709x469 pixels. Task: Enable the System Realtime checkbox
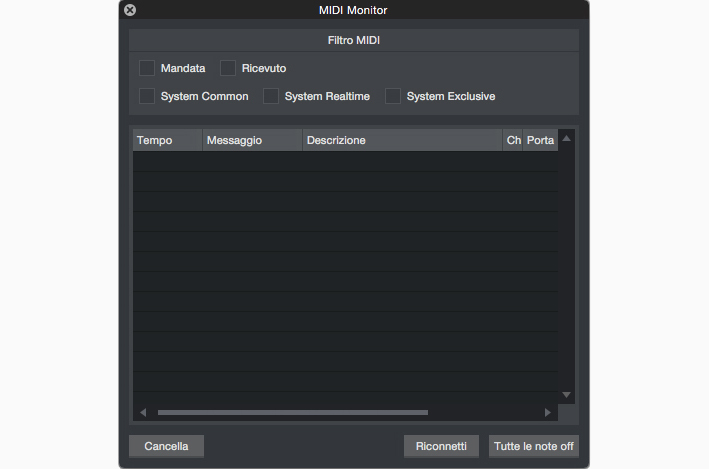pyautogui.click(x=271, y=96)
